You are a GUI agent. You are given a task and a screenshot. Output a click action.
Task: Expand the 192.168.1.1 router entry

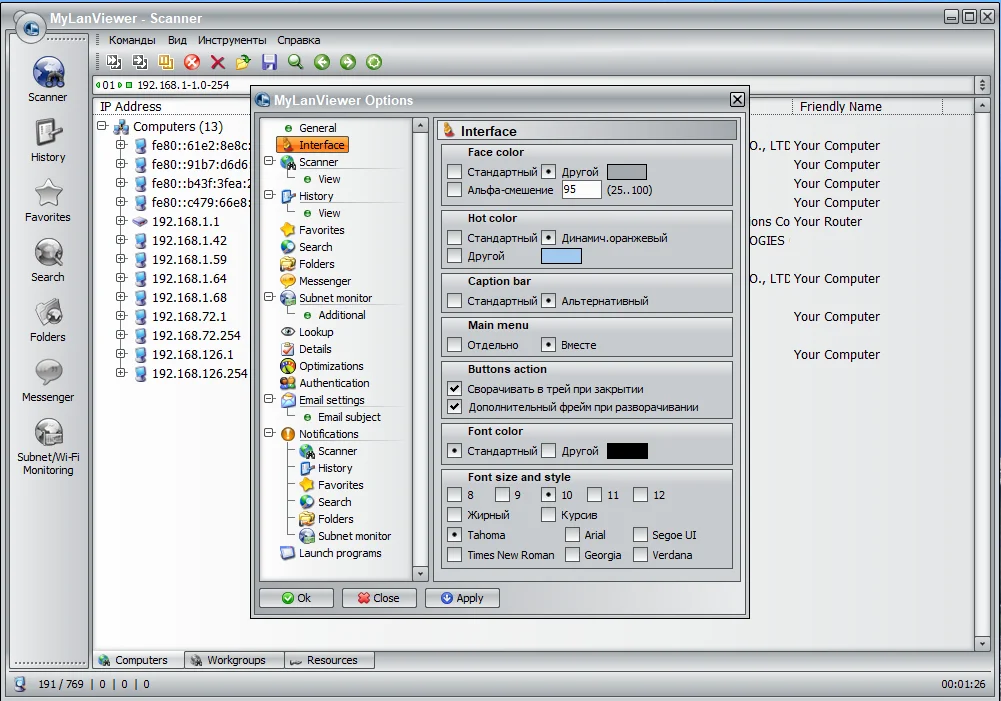[x=121, y=221]
